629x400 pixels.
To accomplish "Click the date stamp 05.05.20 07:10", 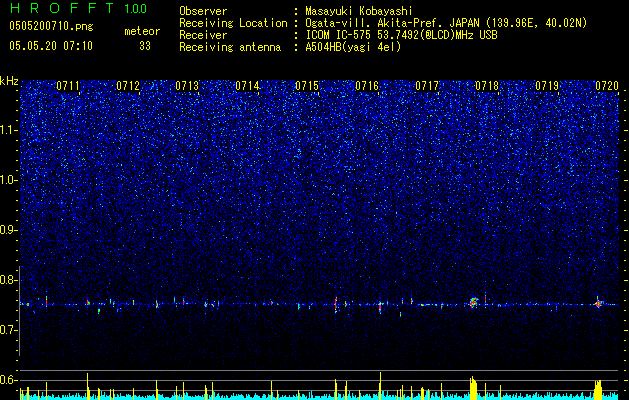I will coord(51,46).
